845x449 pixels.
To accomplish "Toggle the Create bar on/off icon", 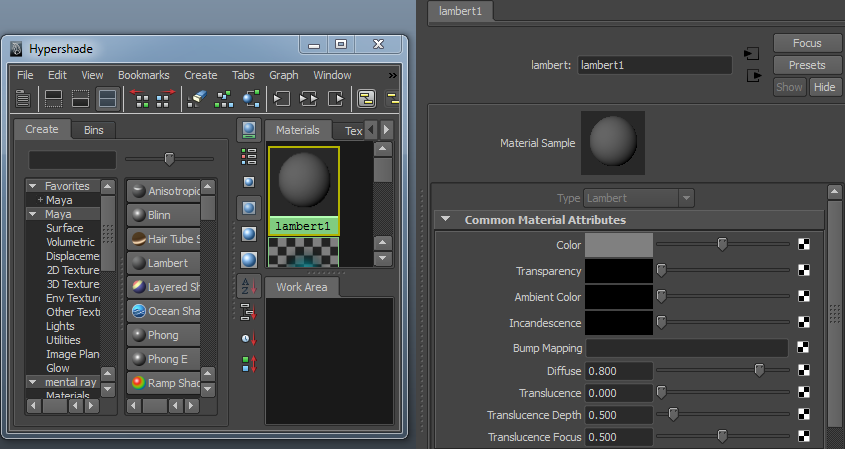I will (23, 99).
